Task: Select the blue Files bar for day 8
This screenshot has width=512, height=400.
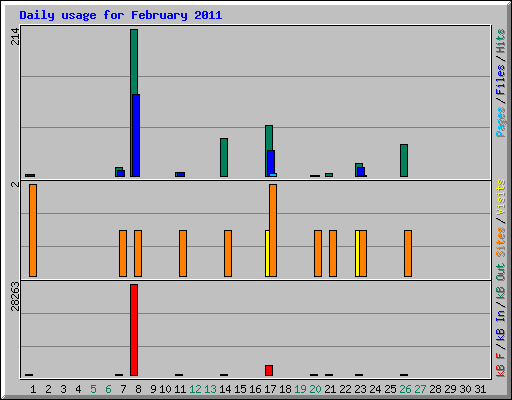Action: pos(136,135)
